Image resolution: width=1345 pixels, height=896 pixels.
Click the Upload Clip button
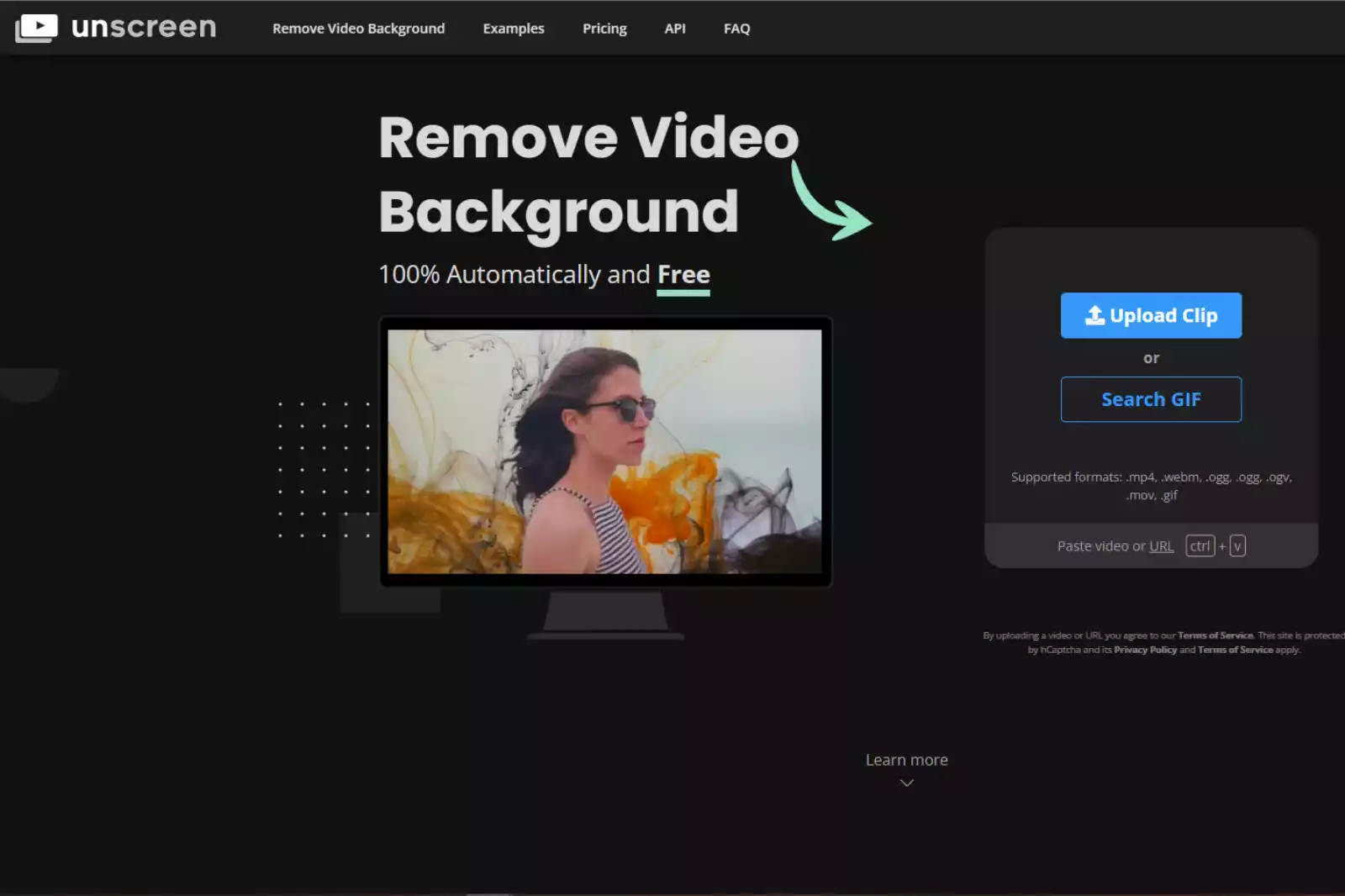tap(1151, 315)
